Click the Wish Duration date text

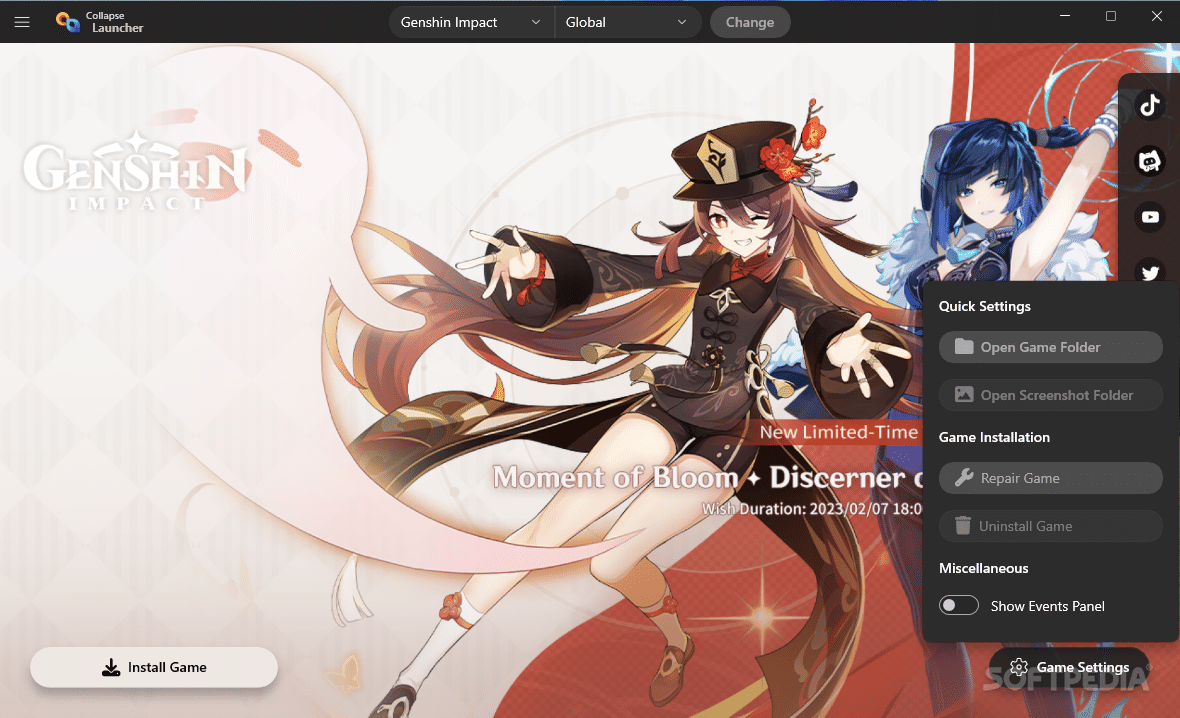[x=812, y=509]
